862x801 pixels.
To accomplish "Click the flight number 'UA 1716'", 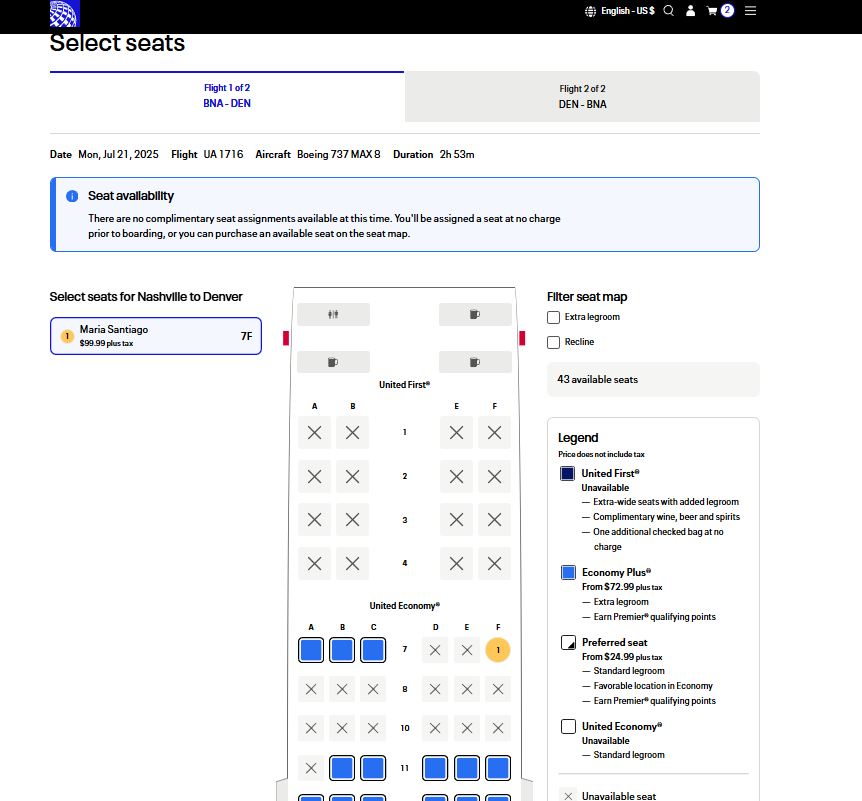I will click(x=223, y=154).
